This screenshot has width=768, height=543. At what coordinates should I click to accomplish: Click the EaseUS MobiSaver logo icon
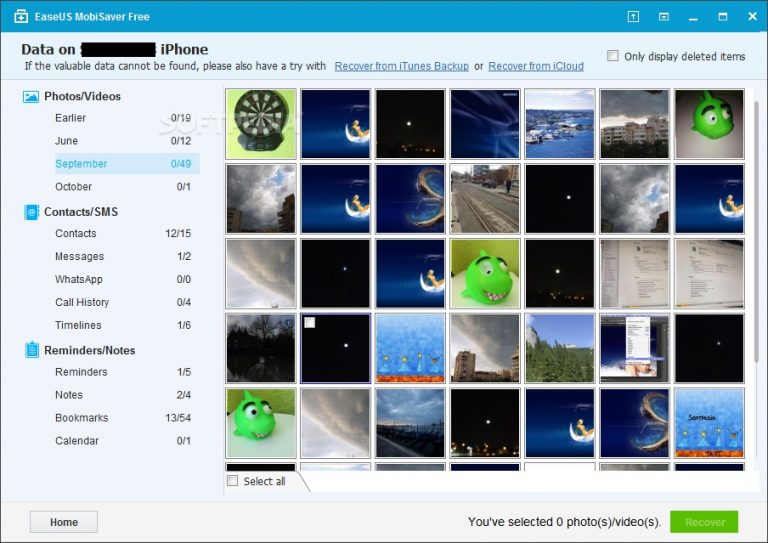pyautogui.click(x=20, y=17)
